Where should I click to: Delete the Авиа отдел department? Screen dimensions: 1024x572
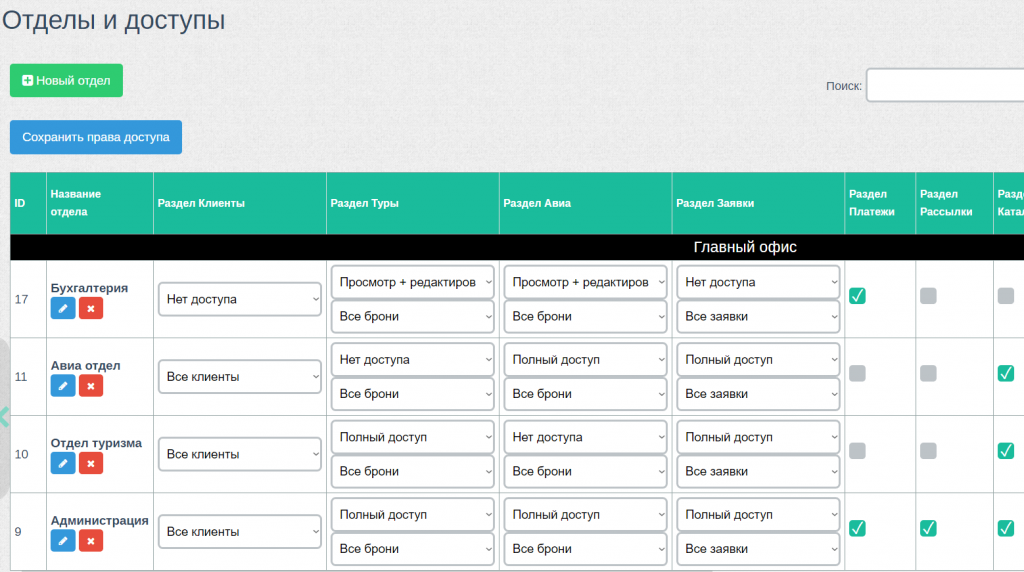[x=91, y=386]
